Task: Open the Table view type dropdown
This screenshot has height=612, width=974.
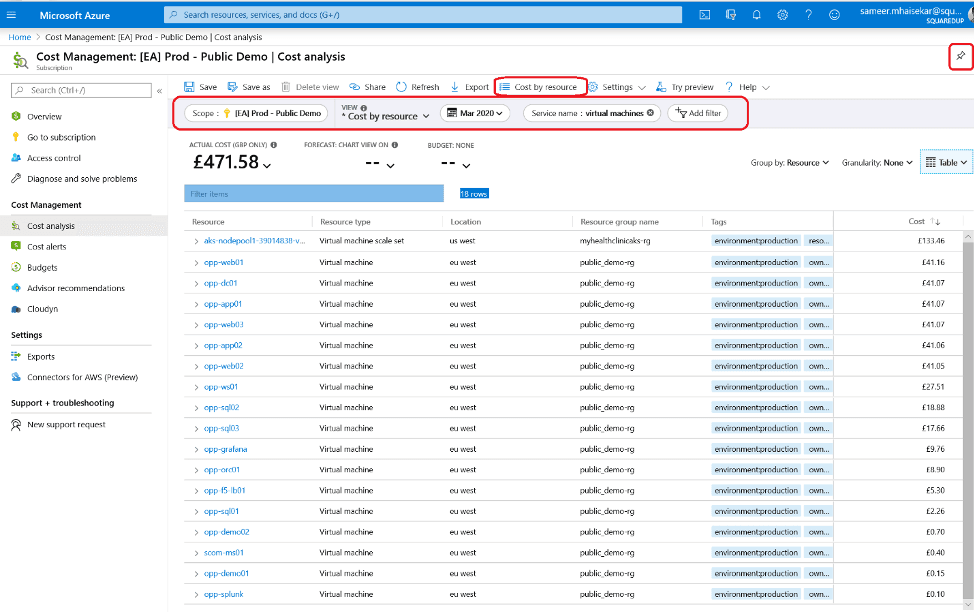Action: (946, 163)
